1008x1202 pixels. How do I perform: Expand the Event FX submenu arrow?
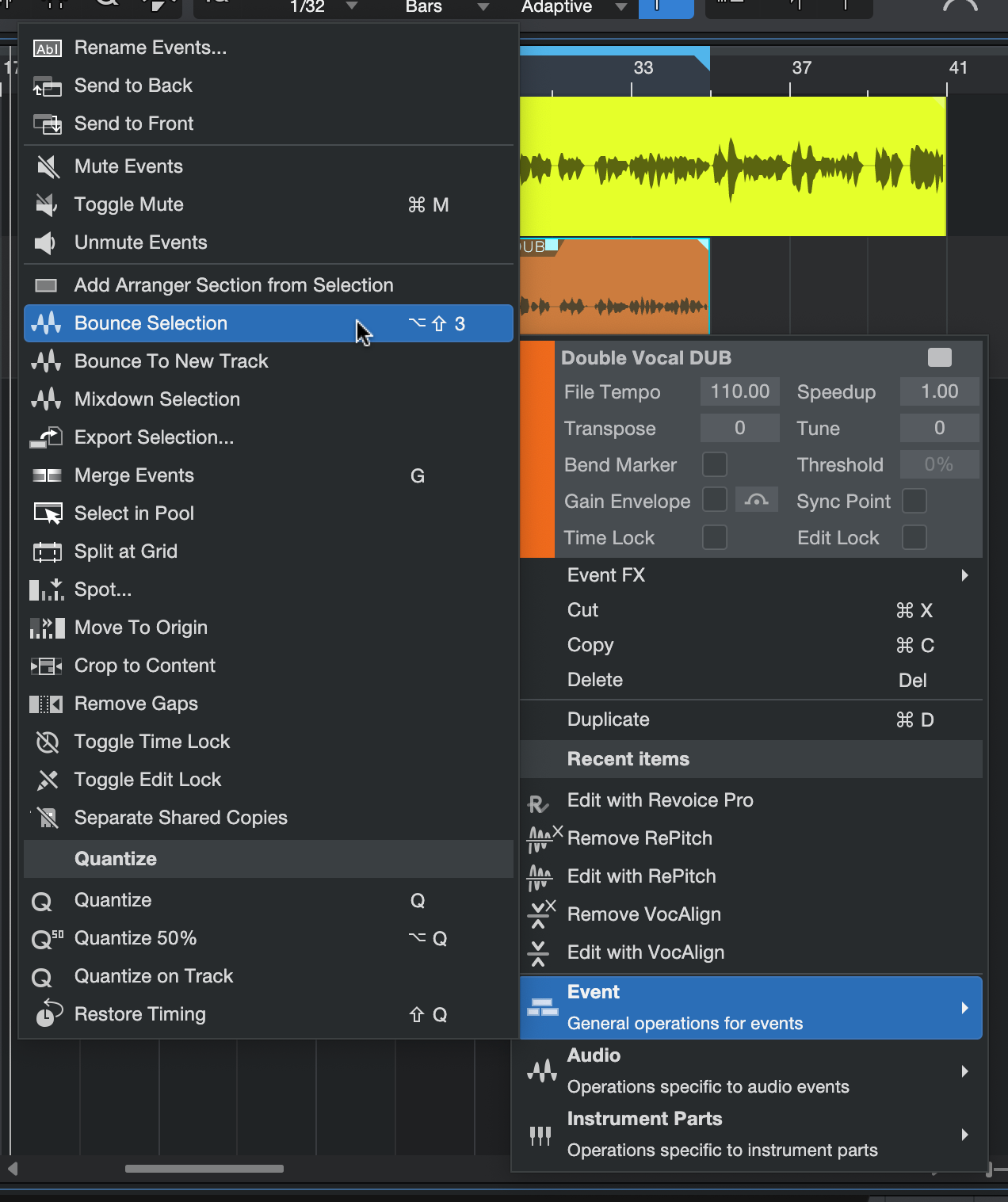tap(964, 575)
